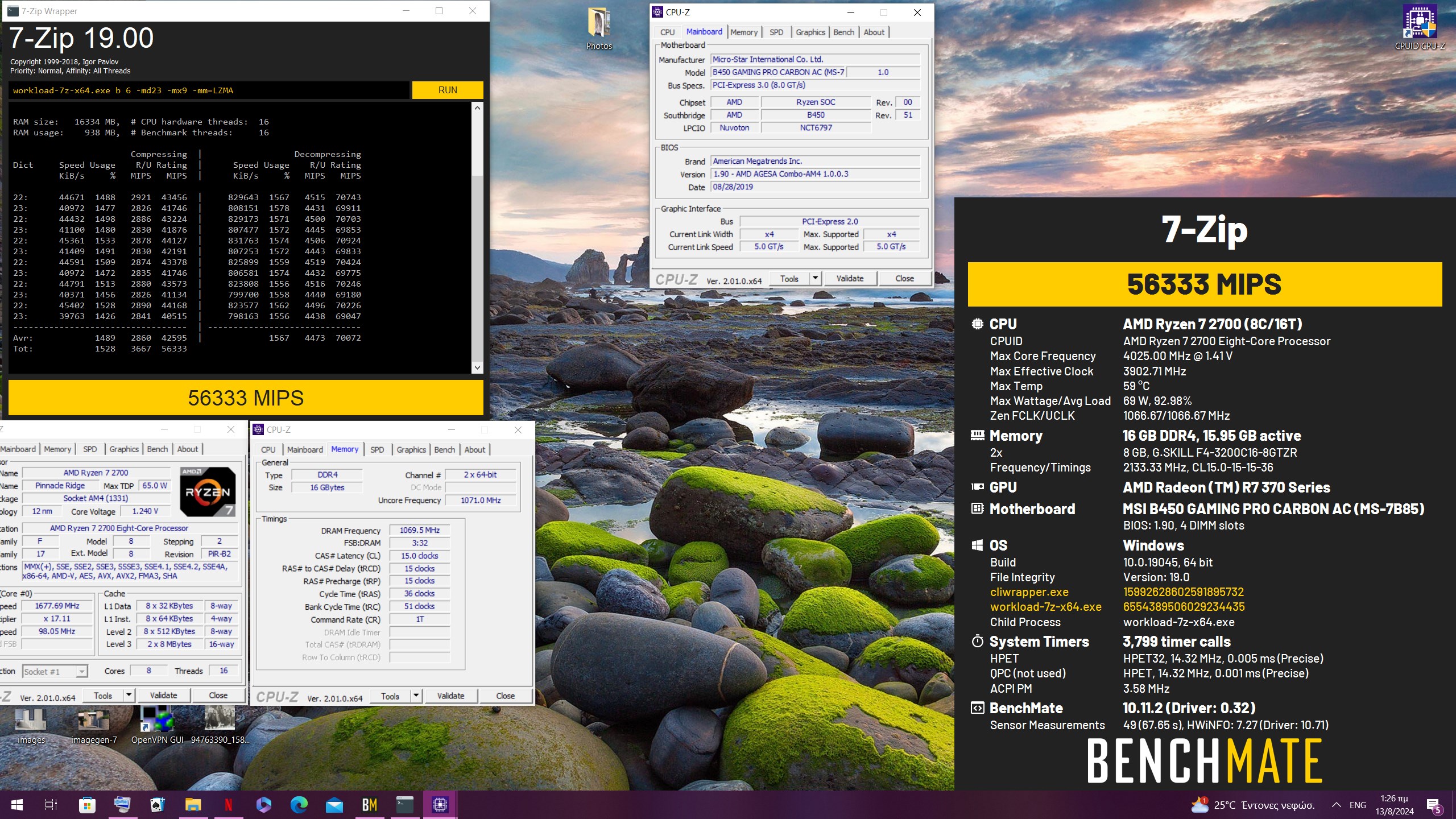This screenshot has width=1456, height=819.
Task: Select Memory tab in Mainboard CPU-Z window
Action: click(x=744, y=32)
